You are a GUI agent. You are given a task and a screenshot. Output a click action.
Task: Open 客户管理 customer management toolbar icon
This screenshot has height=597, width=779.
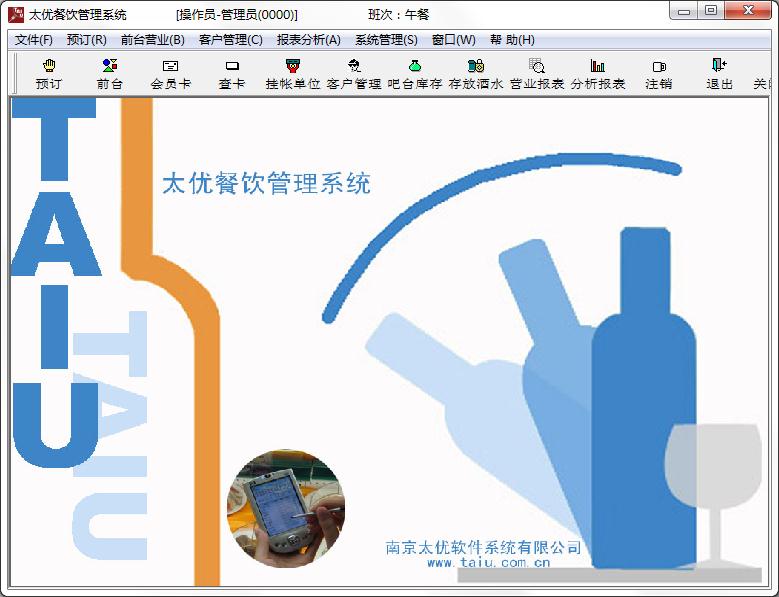(354, 74)
